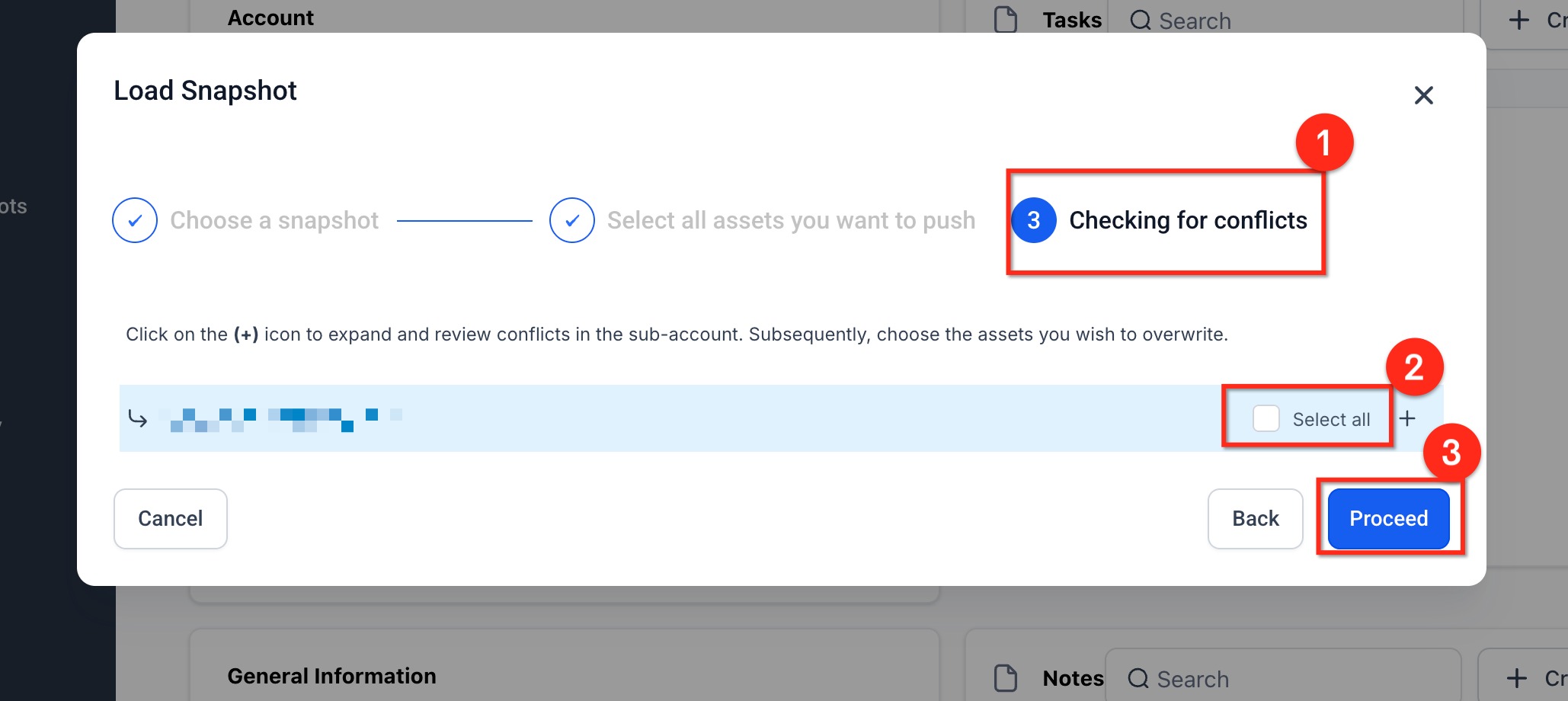Click the Tasks panel heading
Image resolution: width=1568 pixels, height=701 pixels.
click(1072, 20)
